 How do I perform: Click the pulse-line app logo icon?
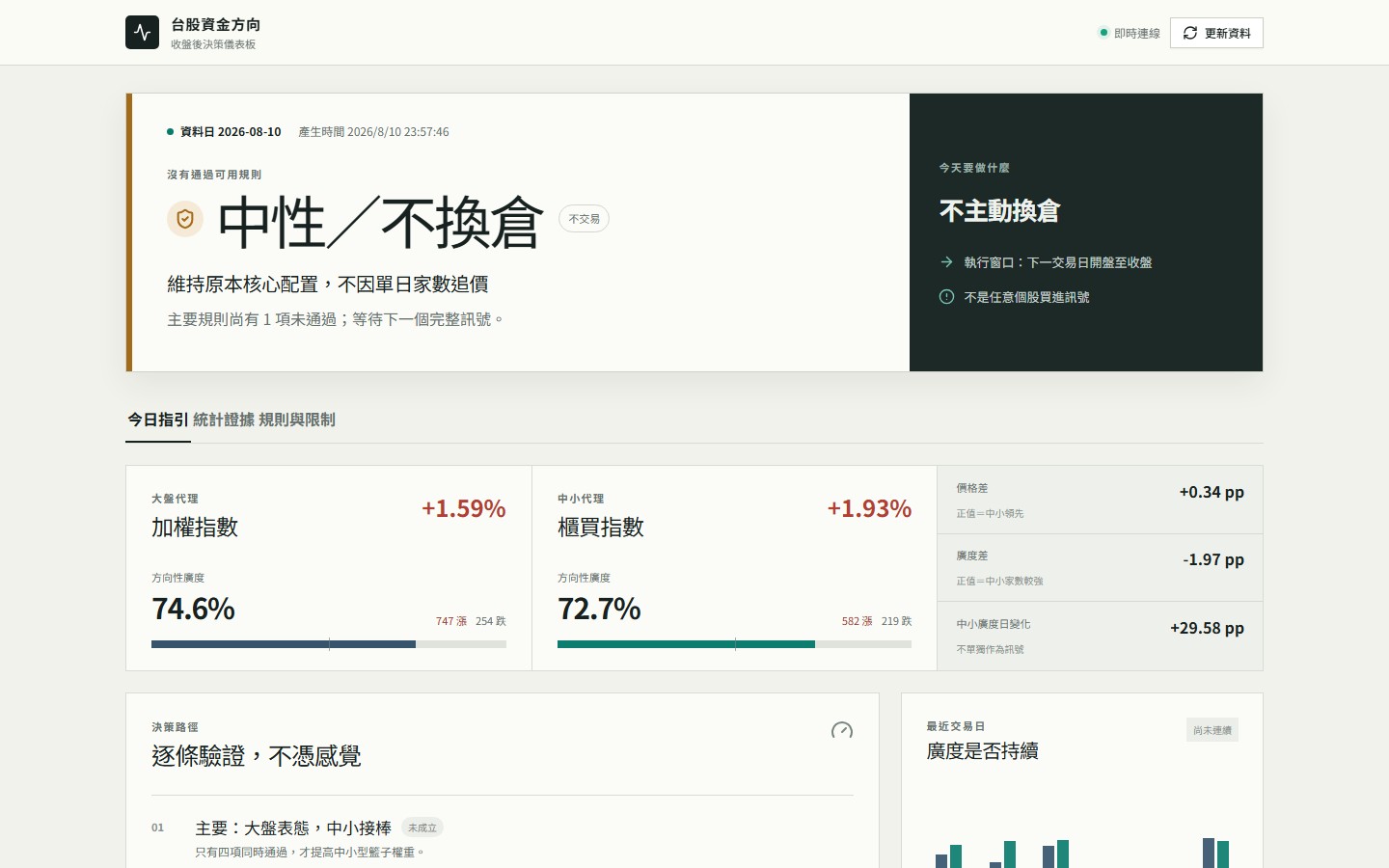click(142, 33)
